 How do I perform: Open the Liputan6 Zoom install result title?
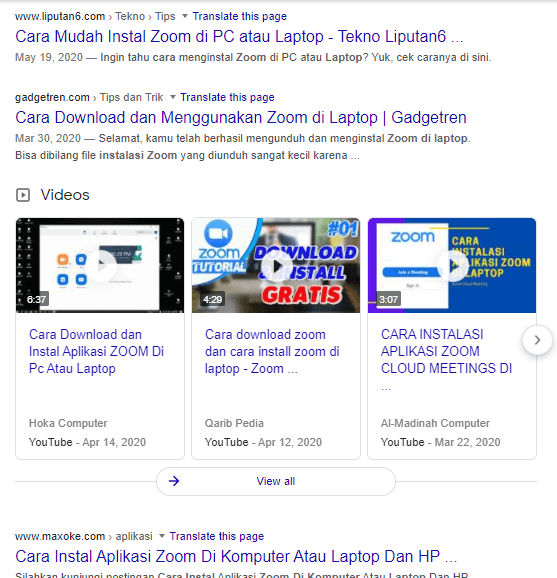[239, 36]
